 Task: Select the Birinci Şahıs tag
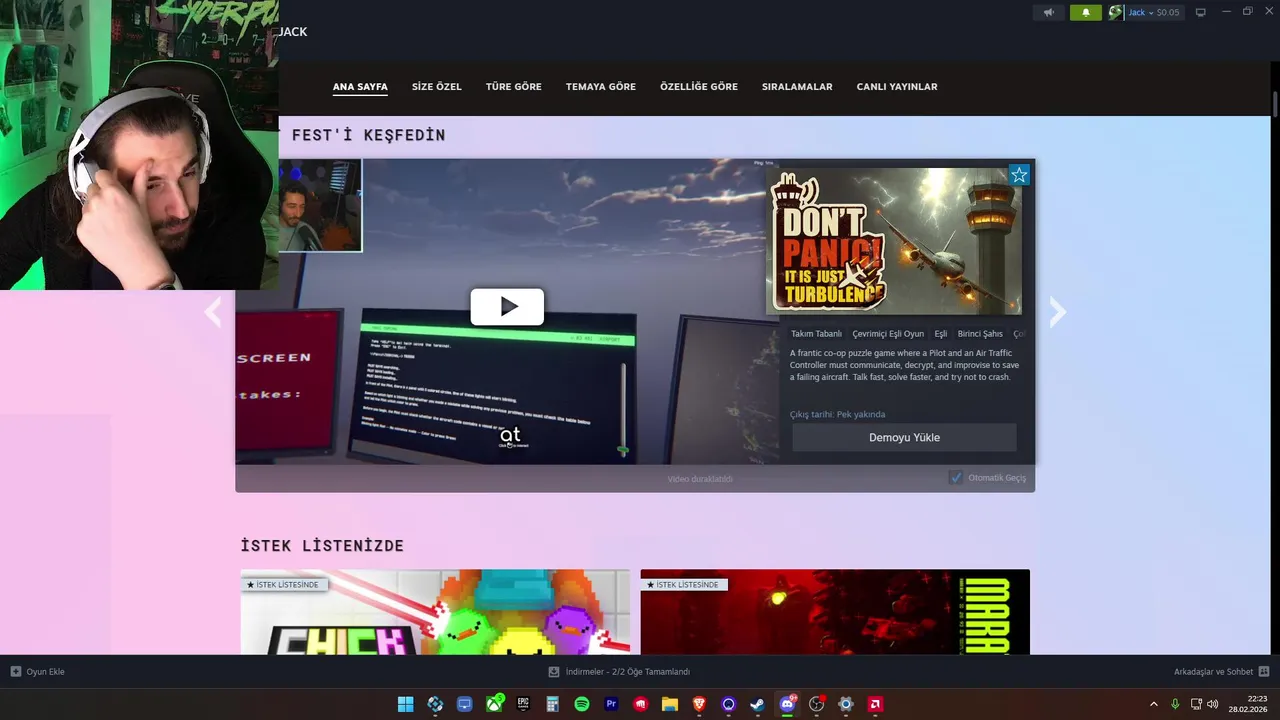point(980,334)
